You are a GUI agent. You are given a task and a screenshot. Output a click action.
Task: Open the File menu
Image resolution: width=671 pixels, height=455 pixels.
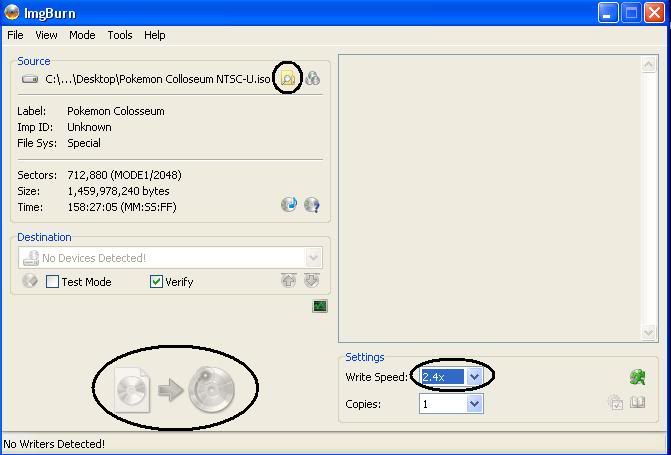coord(15,35)
